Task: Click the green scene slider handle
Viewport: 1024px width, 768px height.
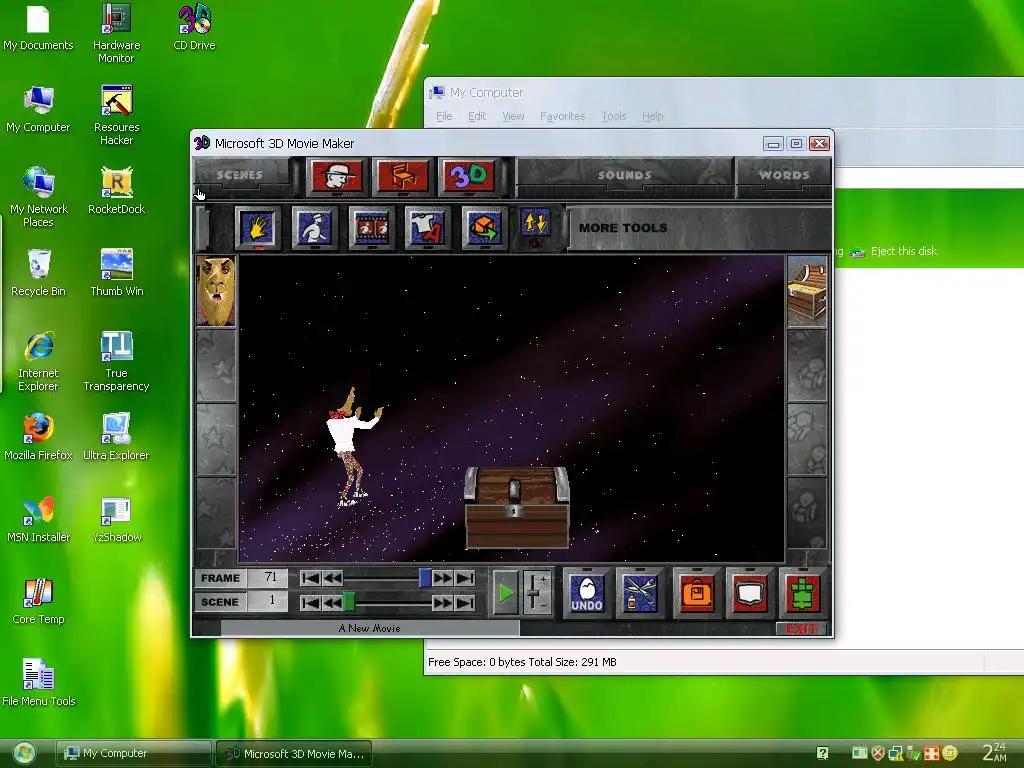Action: pyautogui.click(x=349, y=602)
